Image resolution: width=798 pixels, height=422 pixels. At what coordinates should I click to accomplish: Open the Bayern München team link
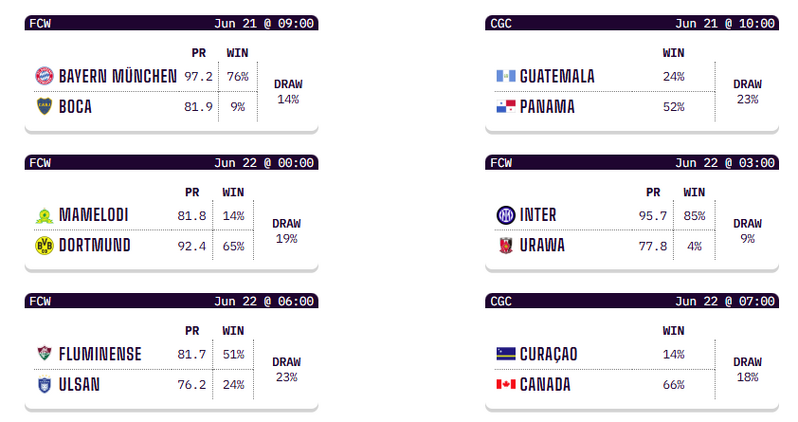pyautogui.click(x=117, y=76)
